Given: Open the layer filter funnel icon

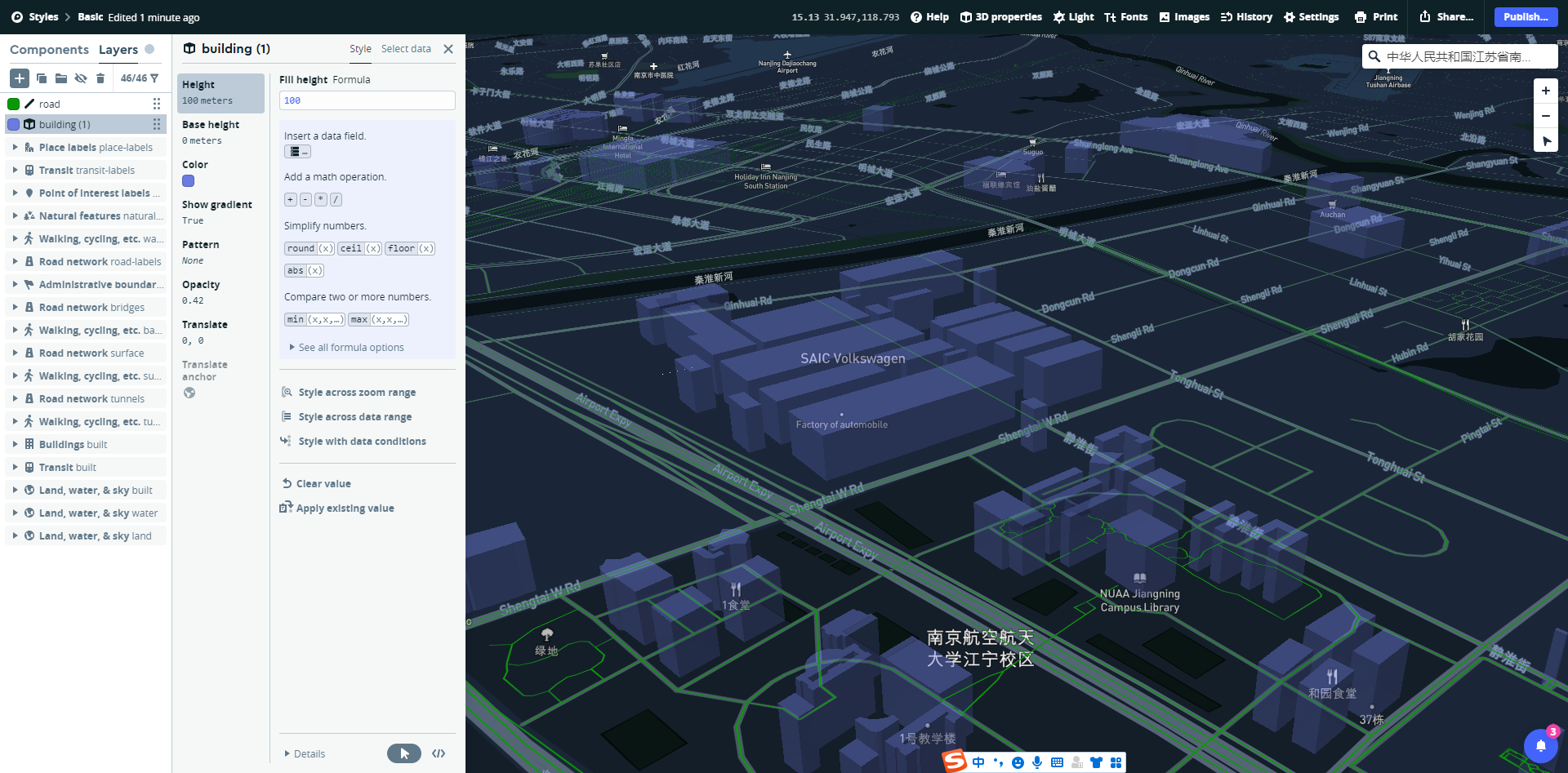Looking at the screenshot, I should point(154,78).
